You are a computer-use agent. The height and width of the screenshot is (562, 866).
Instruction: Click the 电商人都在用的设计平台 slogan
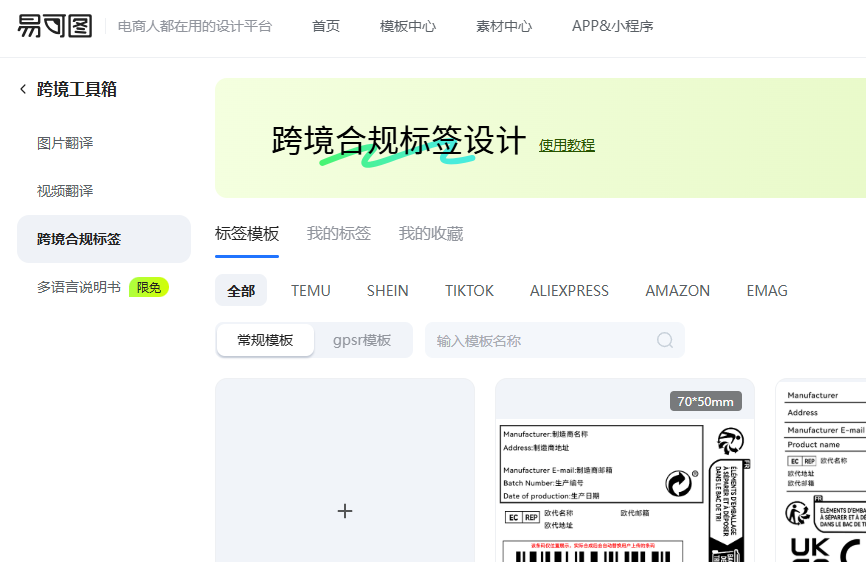[x=195, y=26]
